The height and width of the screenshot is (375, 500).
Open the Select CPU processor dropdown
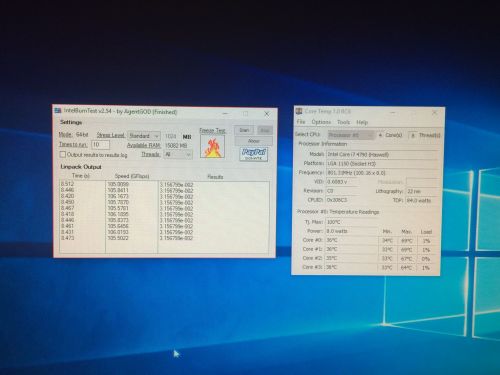(351, 135)
